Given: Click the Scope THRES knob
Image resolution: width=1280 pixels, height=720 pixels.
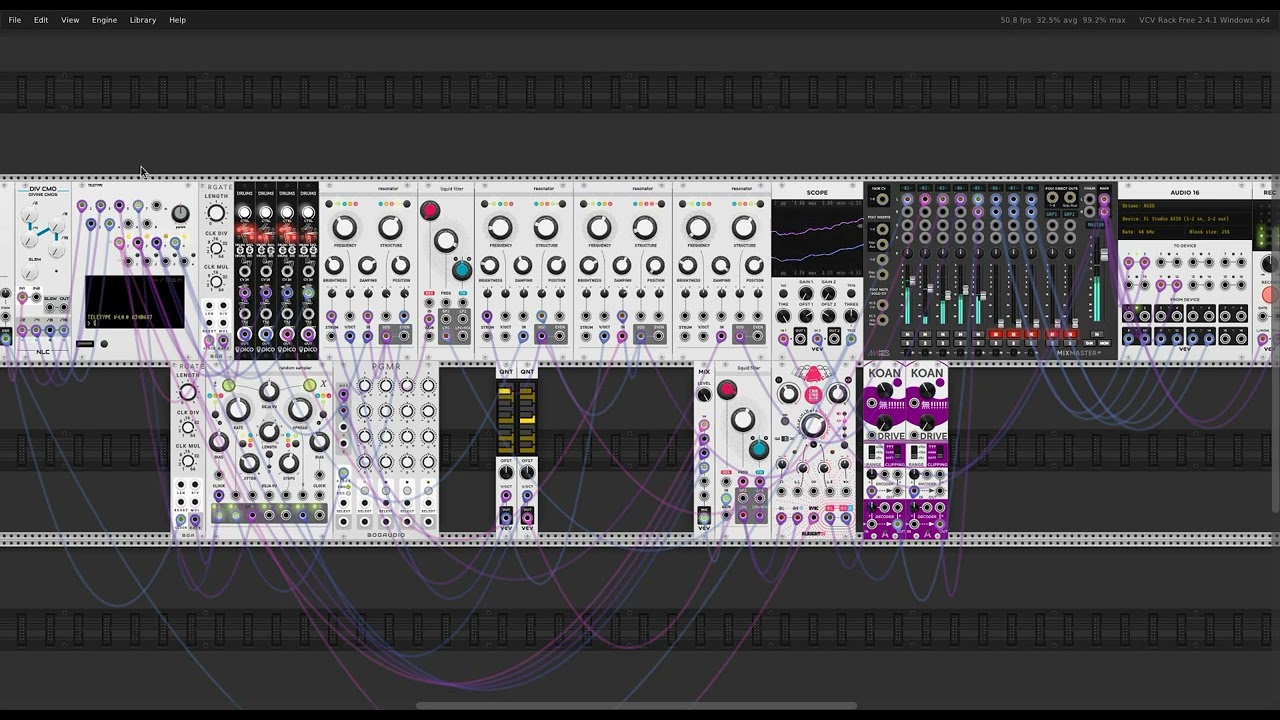Looking at the screenshot, I should 851,317.
